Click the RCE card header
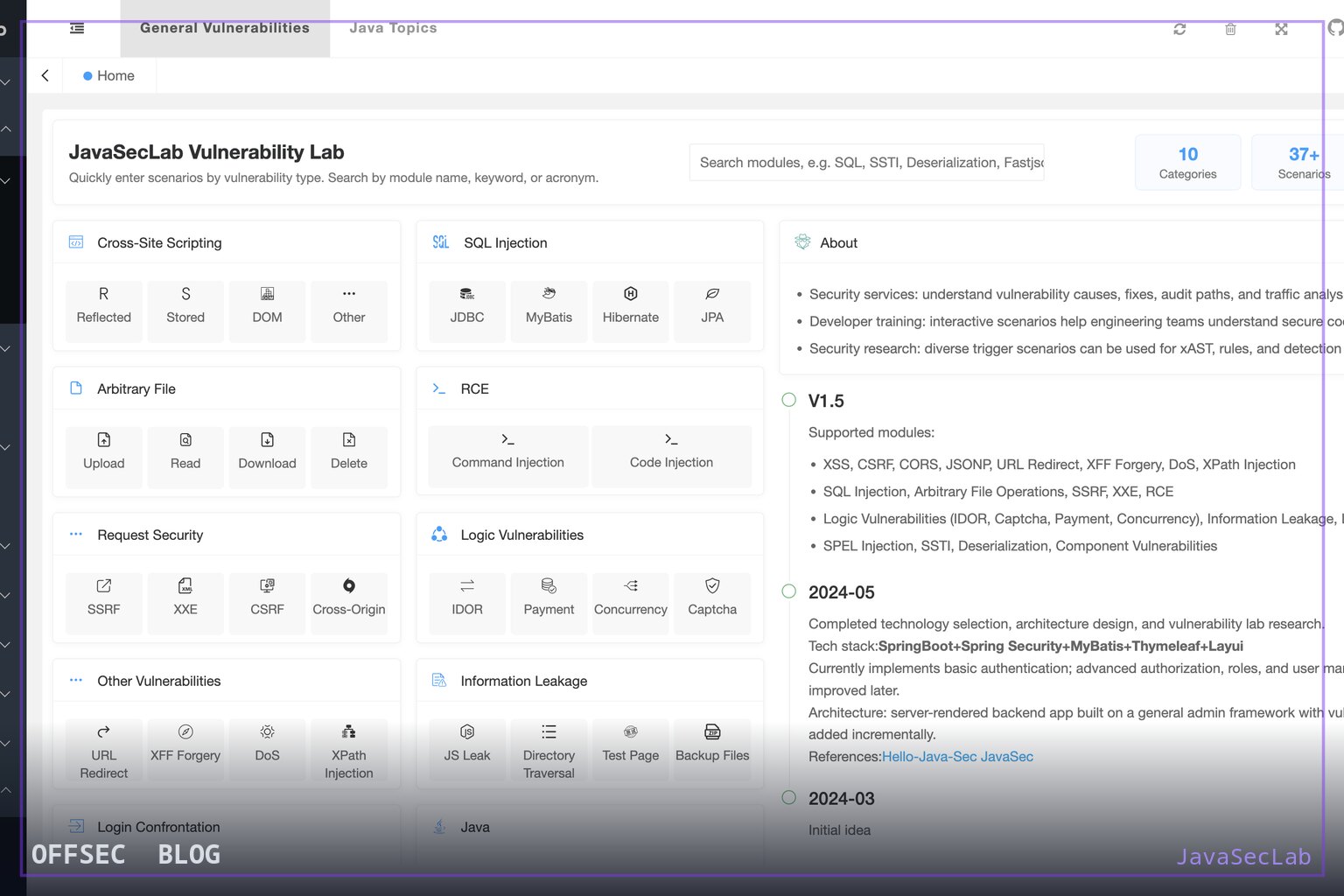This screenshot has width=1344, height=896. (590, 389)
